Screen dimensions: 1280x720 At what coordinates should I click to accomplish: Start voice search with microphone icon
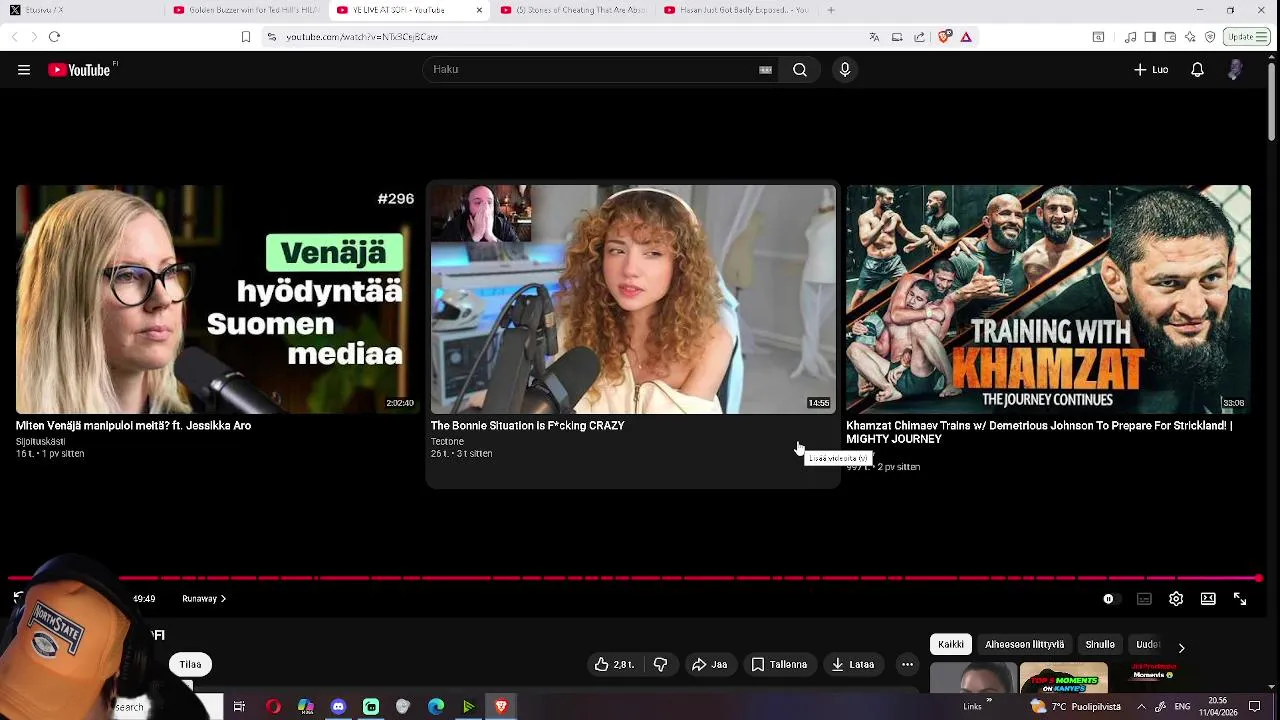pyautogui.click(x=845, y=70)
